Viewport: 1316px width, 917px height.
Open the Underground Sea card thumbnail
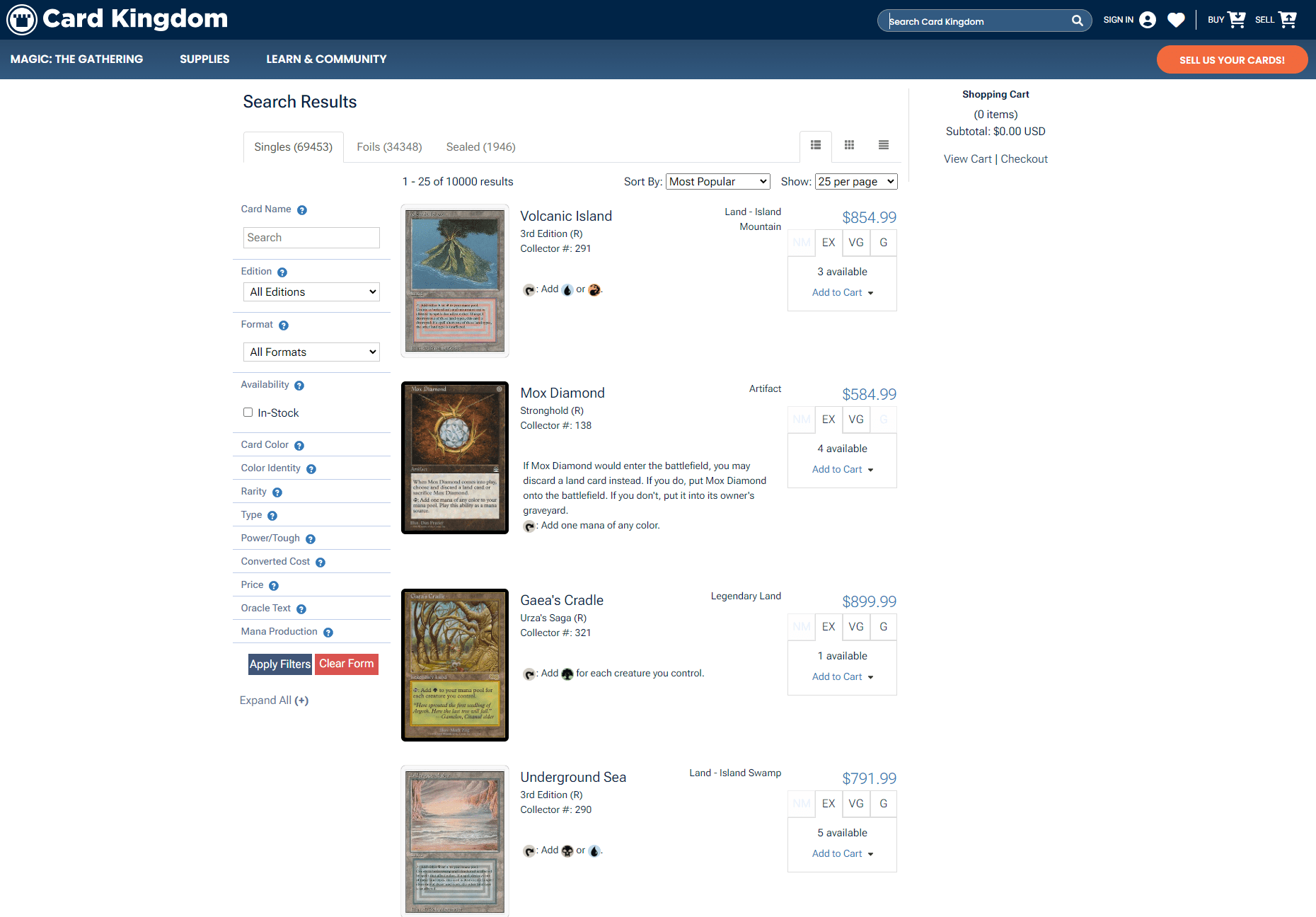[455, 841]
